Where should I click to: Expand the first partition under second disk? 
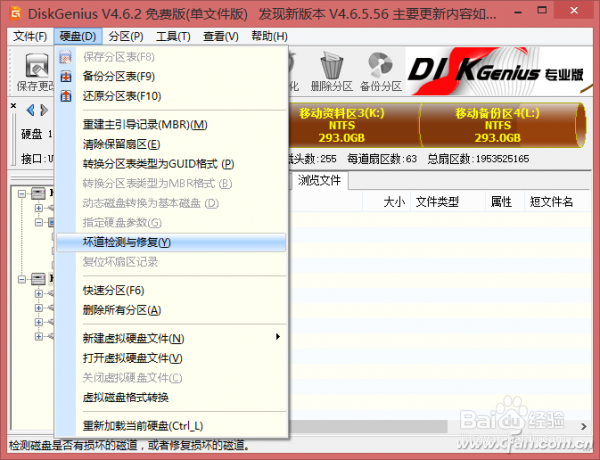coord(38,294)
